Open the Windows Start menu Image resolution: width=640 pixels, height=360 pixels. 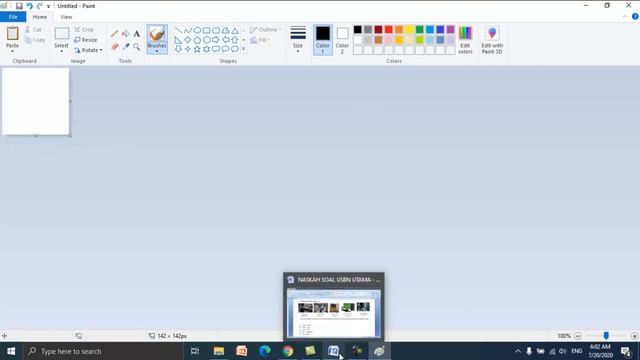[x=11, y=351]
